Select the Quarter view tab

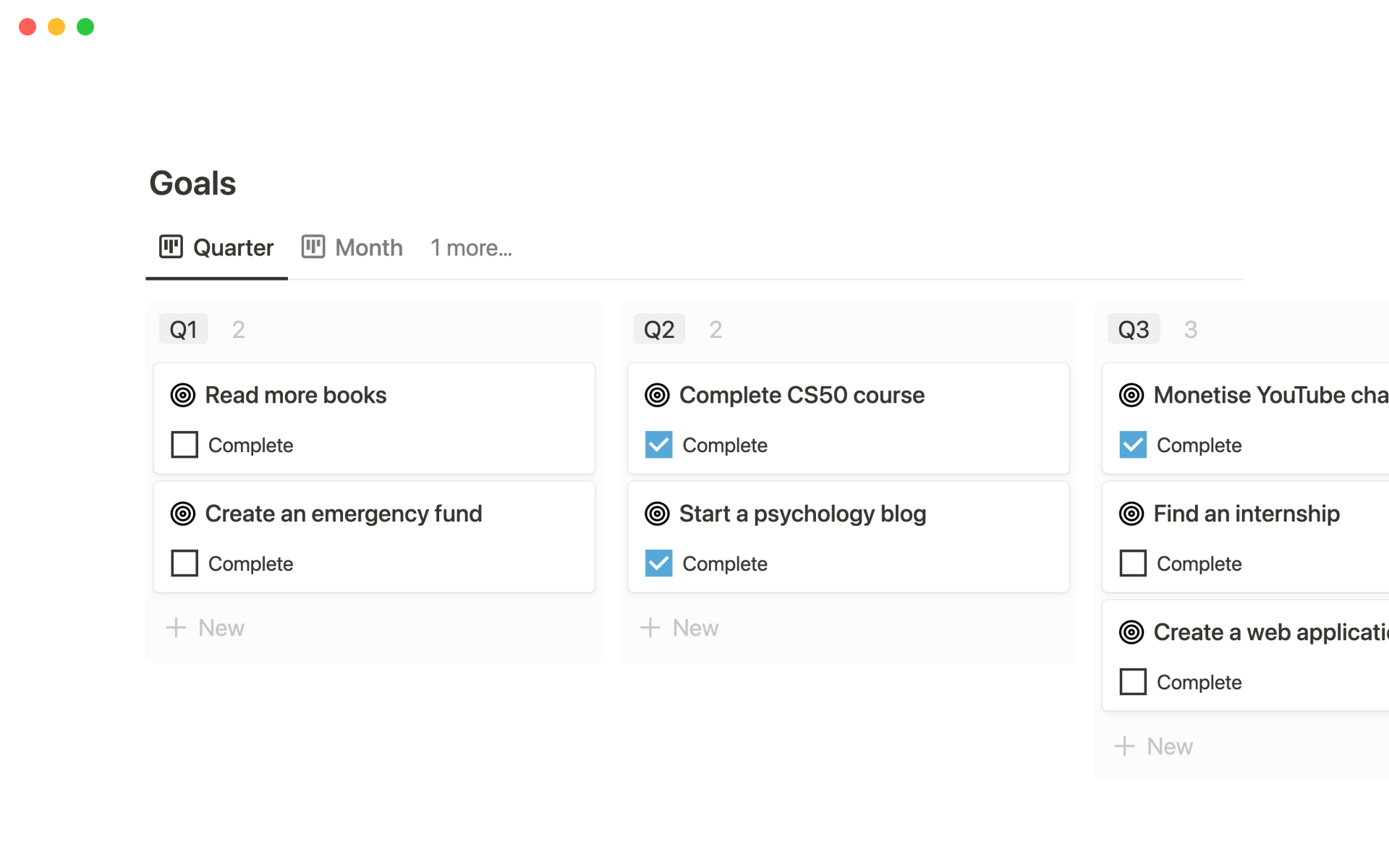(233, 248)
